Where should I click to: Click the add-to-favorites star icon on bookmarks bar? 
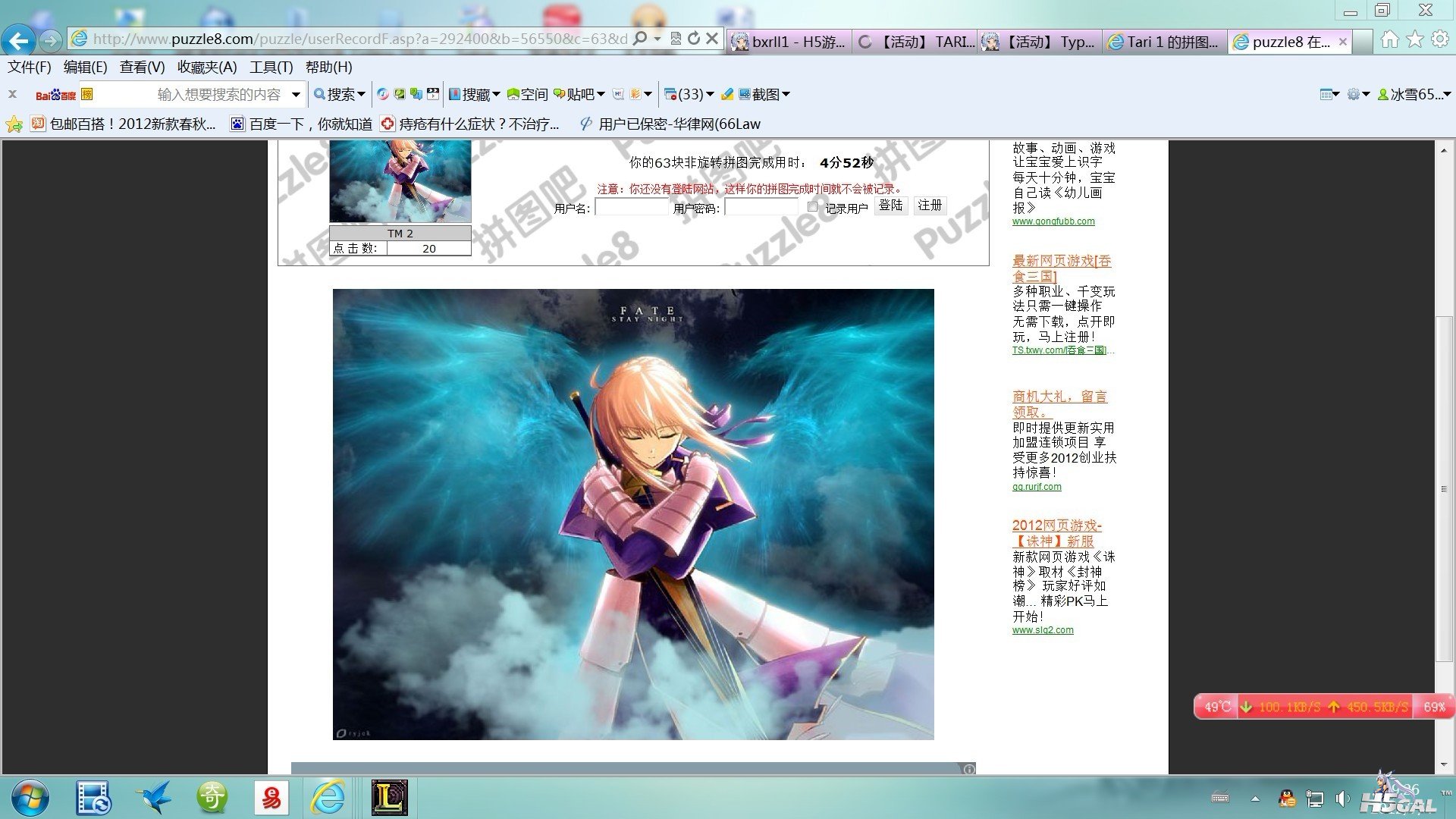click(14, 124)
